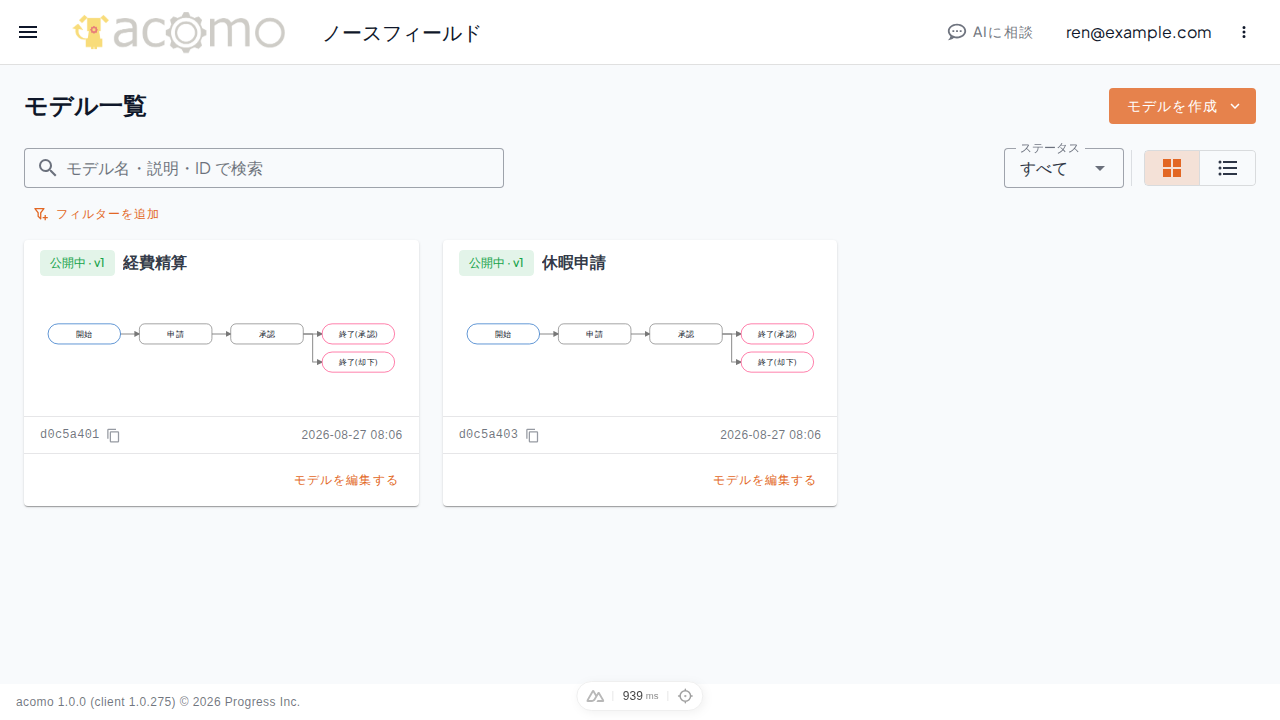The width and height of the screenshot is (1280, 720).
Task: Edit the 休暇申請 model
Action: tap(764, 480)
